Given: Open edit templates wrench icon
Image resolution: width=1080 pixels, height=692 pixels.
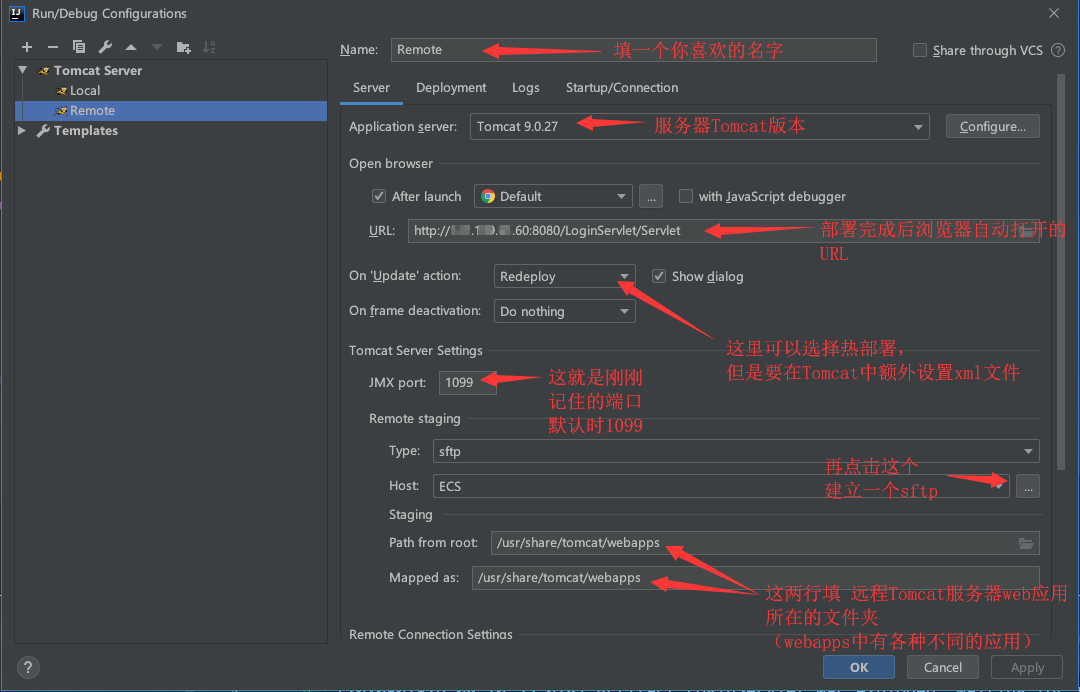Looking at the screenshot, I should tap(105, 47).
